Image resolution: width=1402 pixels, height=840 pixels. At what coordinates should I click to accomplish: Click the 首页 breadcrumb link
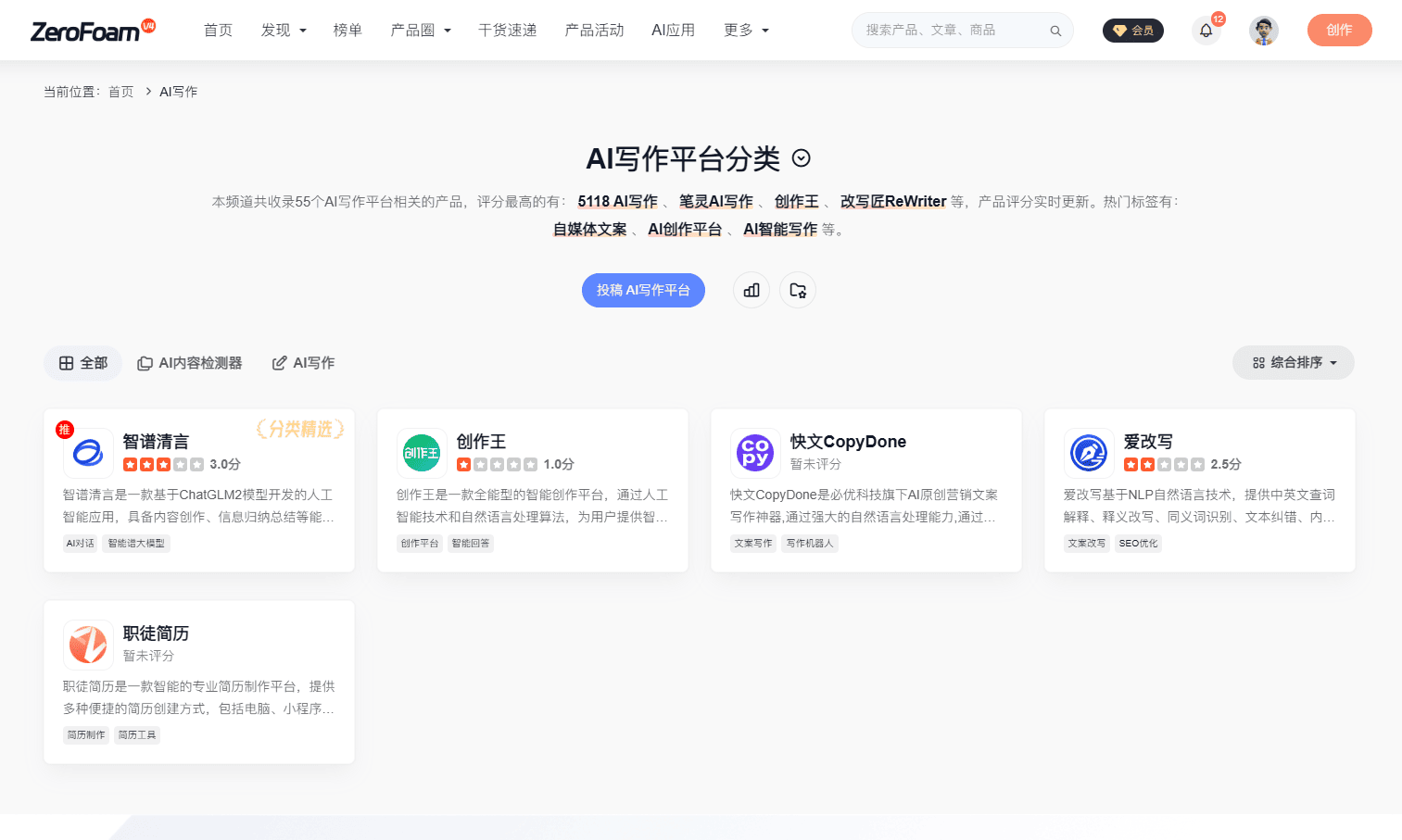(121, 92)
